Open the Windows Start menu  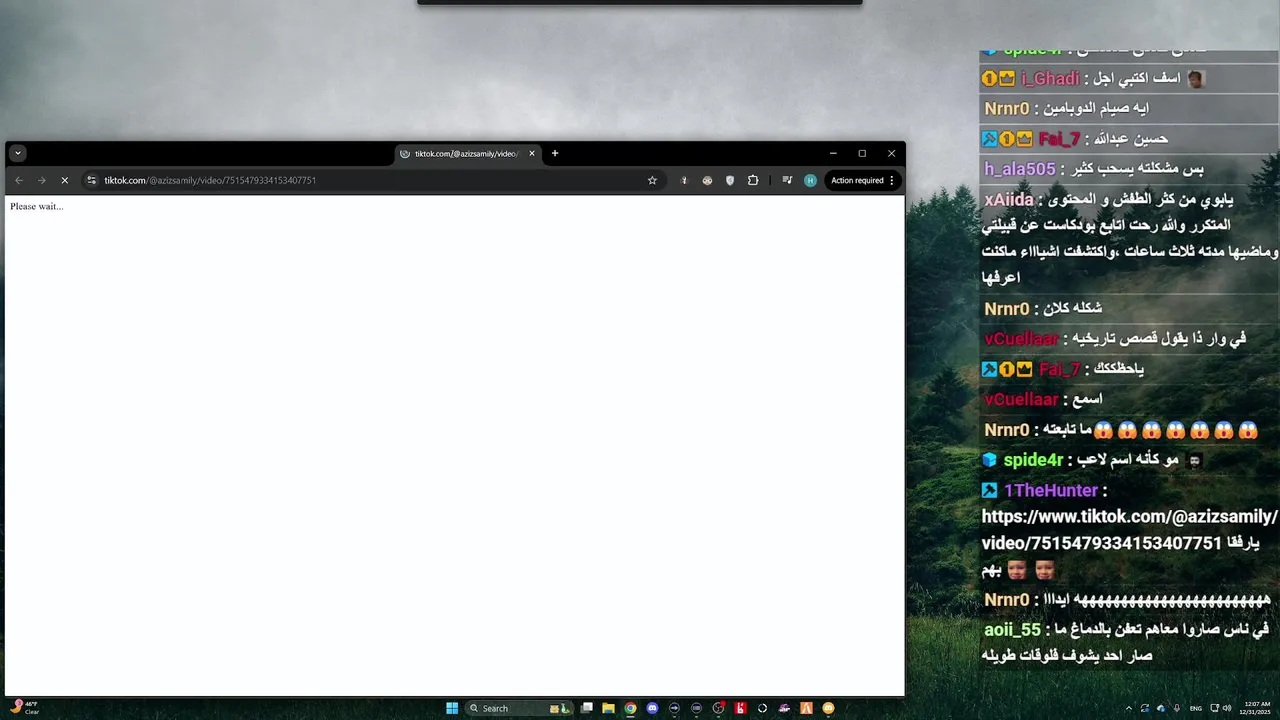(452, 708)
